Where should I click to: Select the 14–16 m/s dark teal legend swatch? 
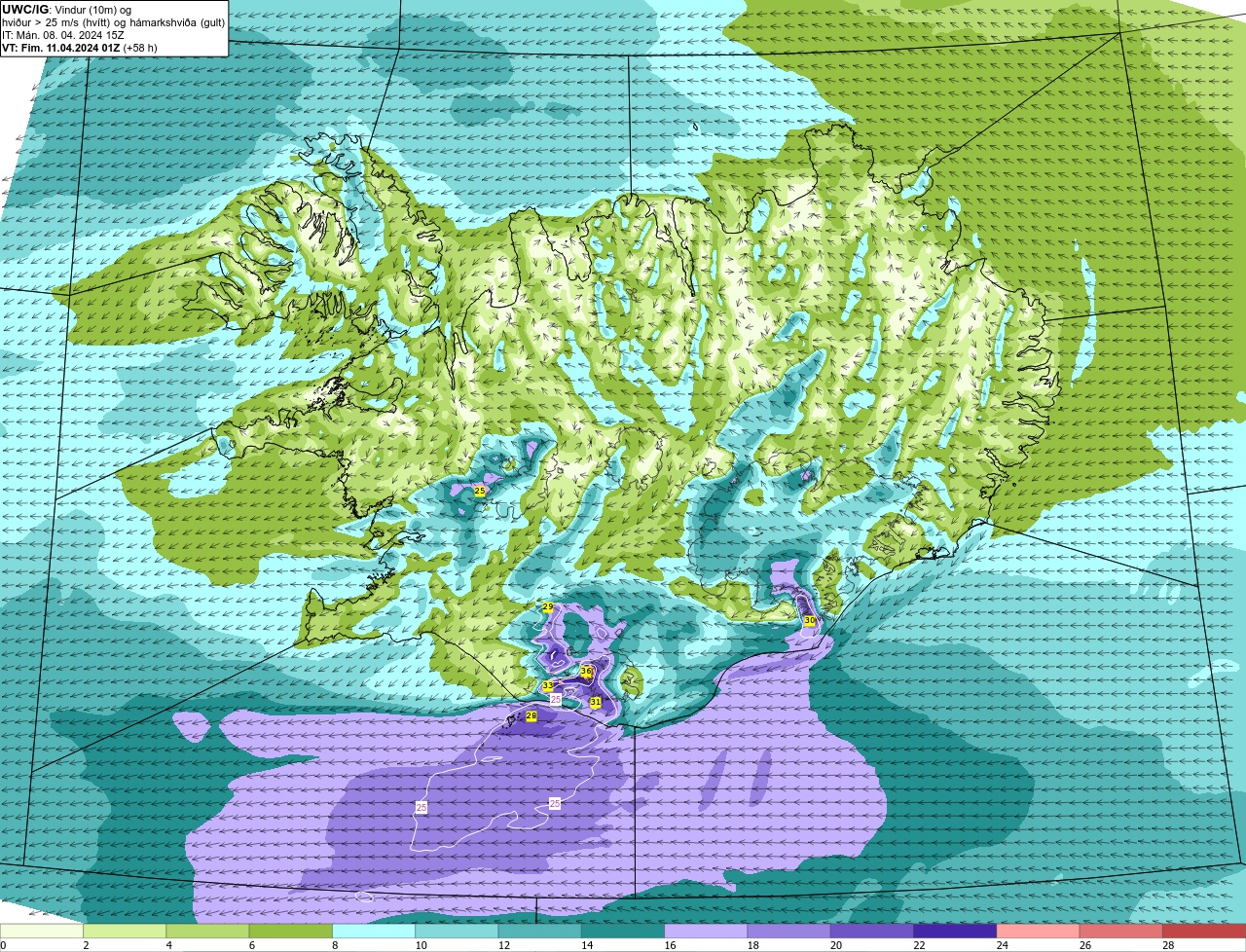623,932
